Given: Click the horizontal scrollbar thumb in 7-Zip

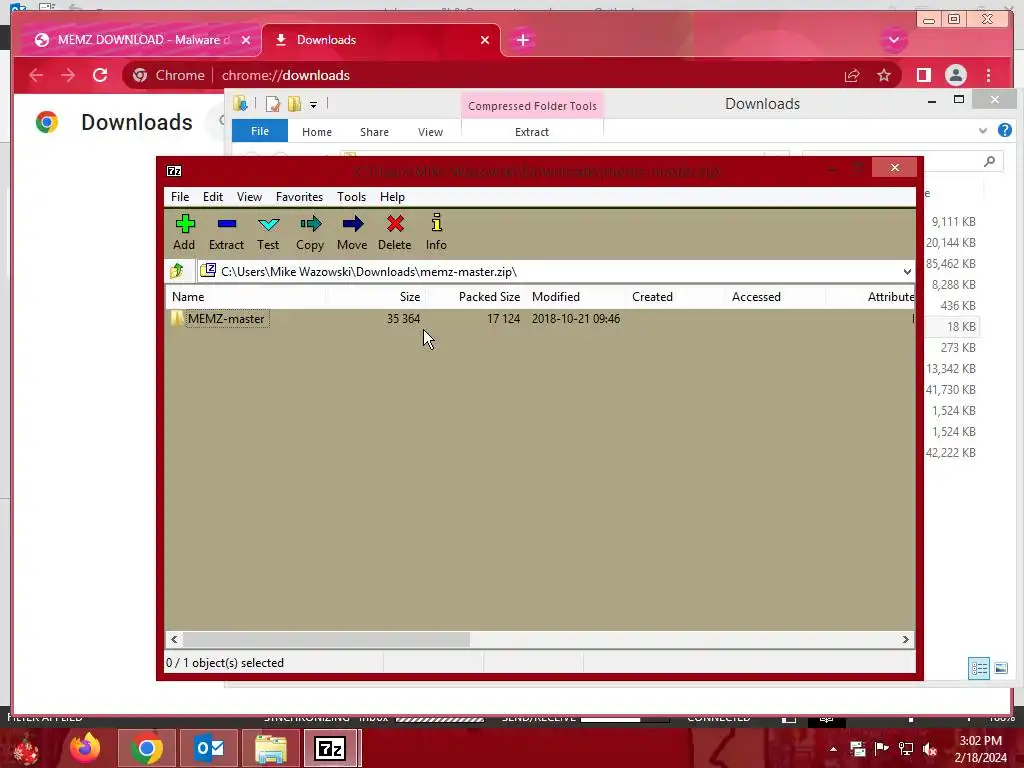Looking at the screenshot, I should pyautogui.click(x=326, y=639).
